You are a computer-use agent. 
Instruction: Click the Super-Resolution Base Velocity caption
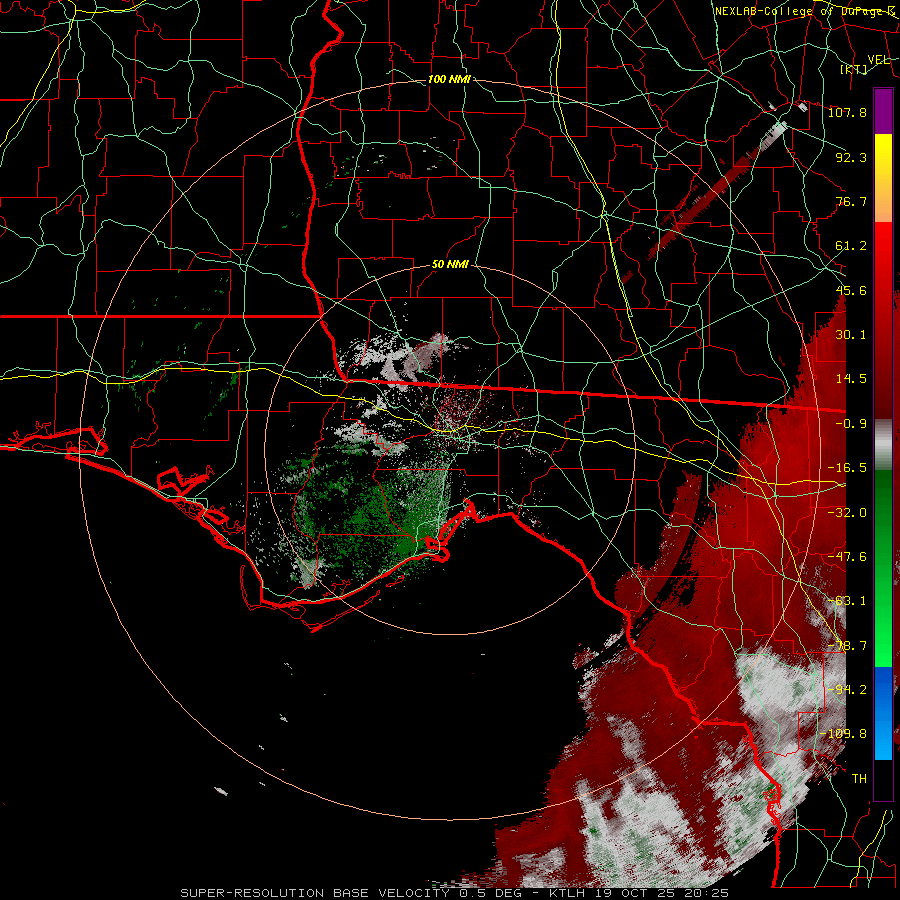click(455, 893)
